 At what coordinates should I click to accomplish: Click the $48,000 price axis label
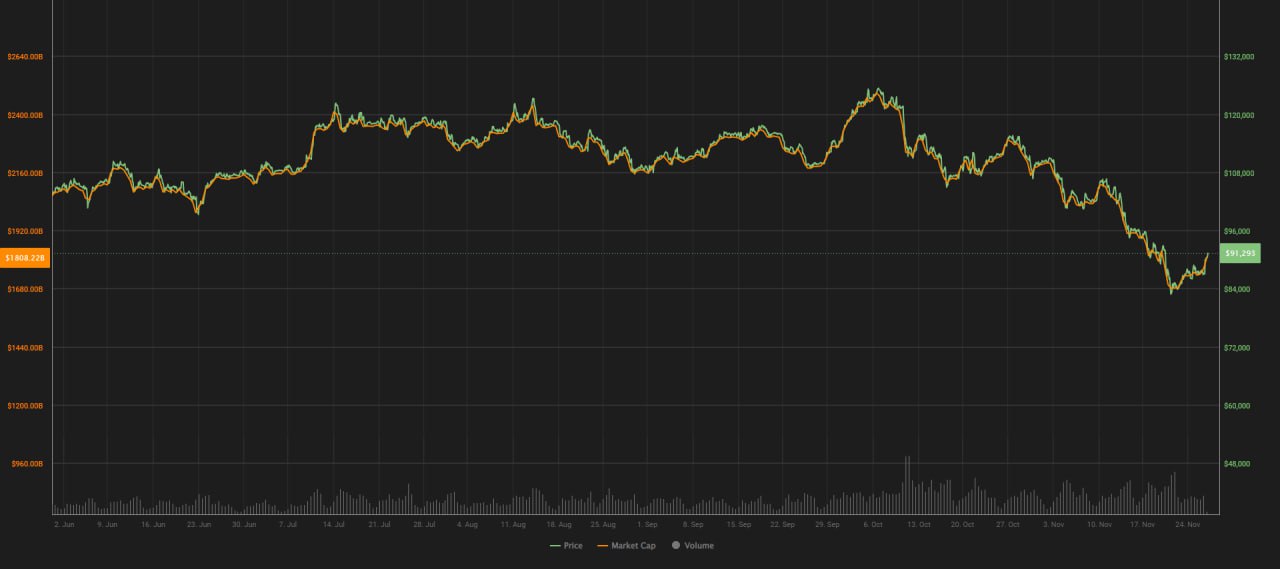(x=1237, y=464)
